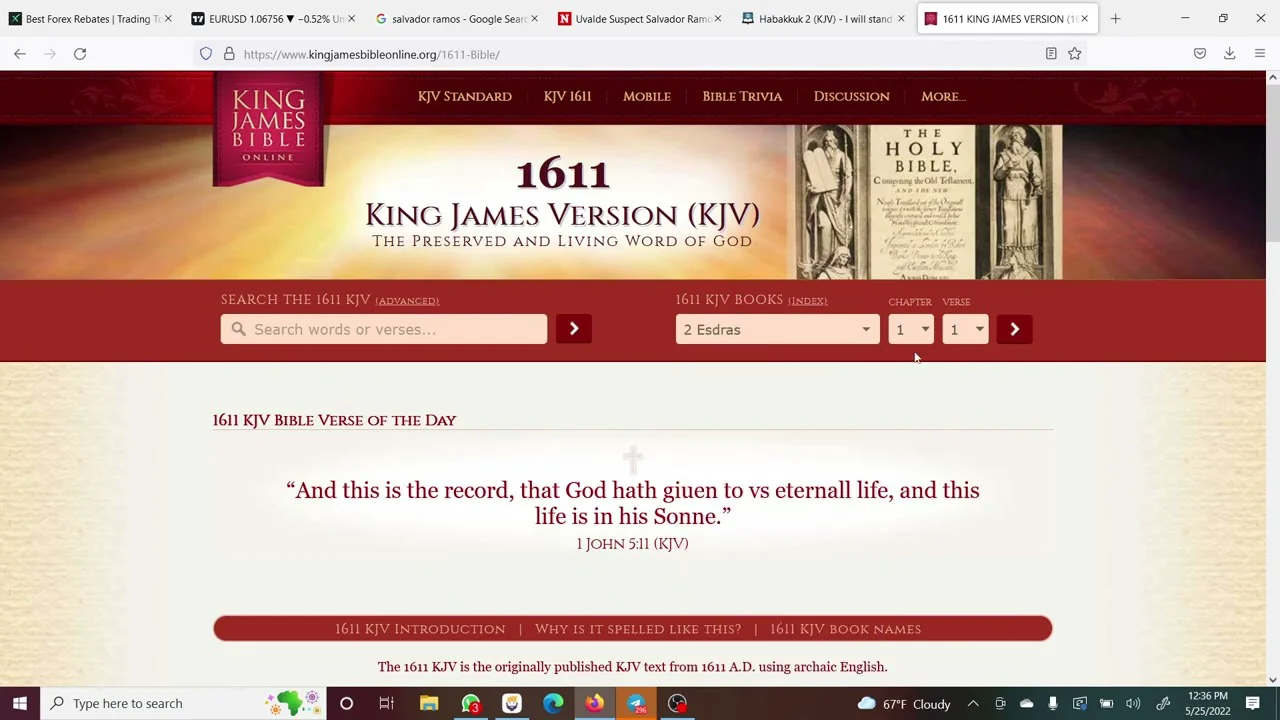Open WhatsApp from the taskbar

(x=471, y=703)
